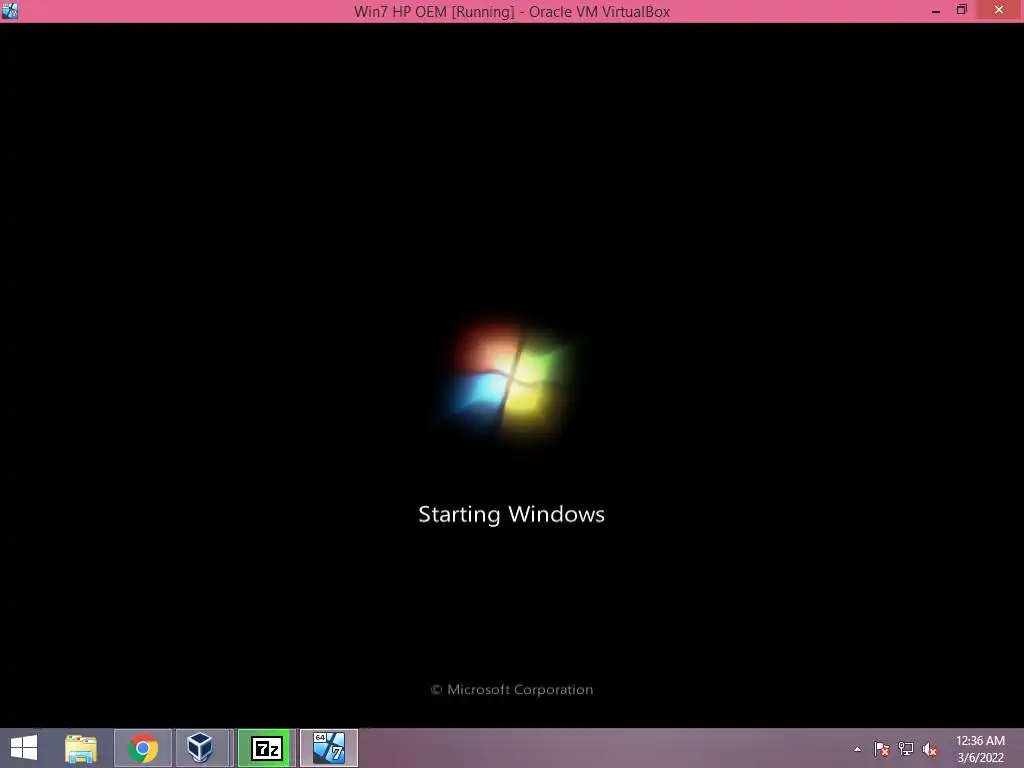
Task: Minimize the VirtualBox VM window
Action: click(x=936, y=11)
